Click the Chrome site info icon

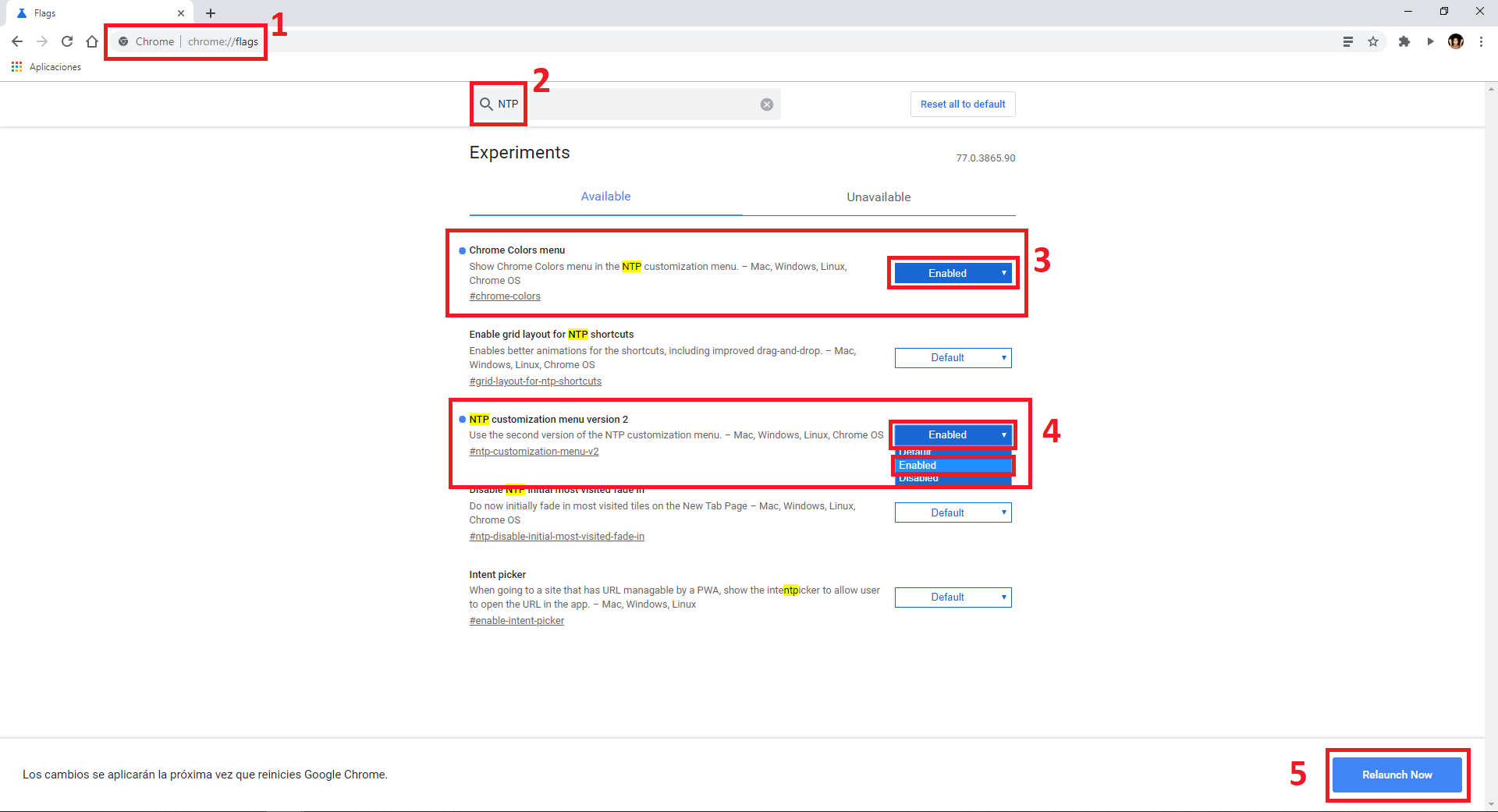(123, 41)
